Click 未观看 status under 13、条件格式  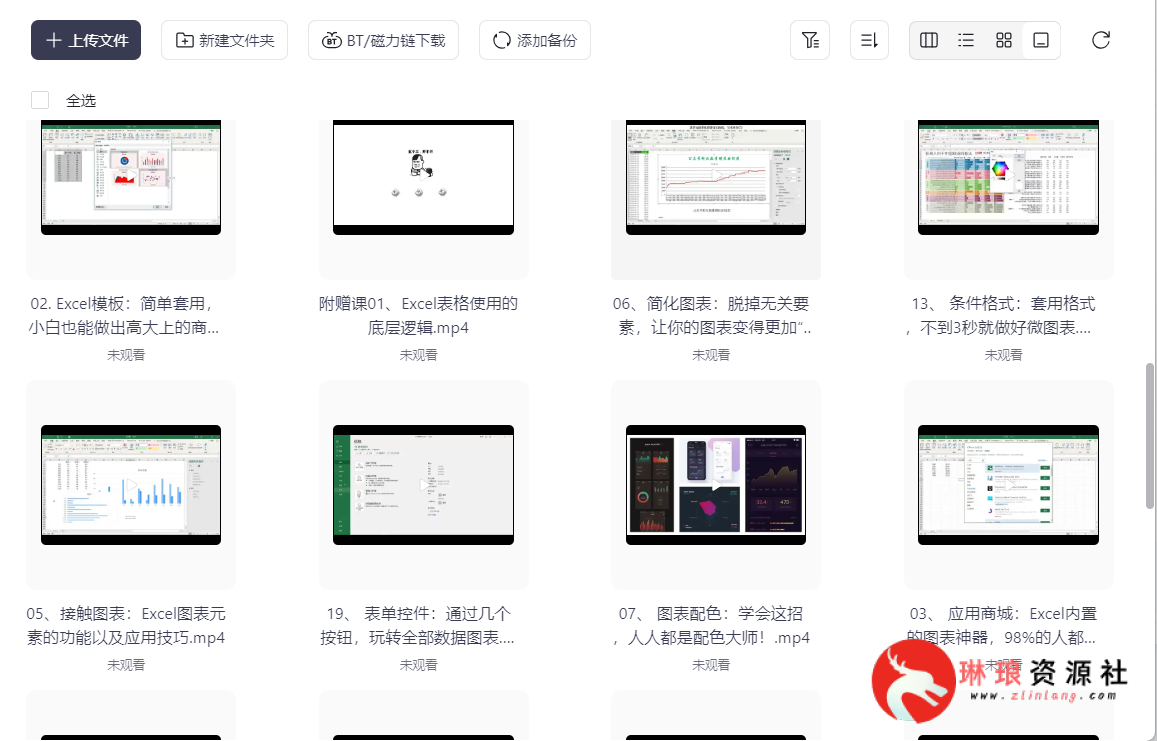[x=1004, y=355]
